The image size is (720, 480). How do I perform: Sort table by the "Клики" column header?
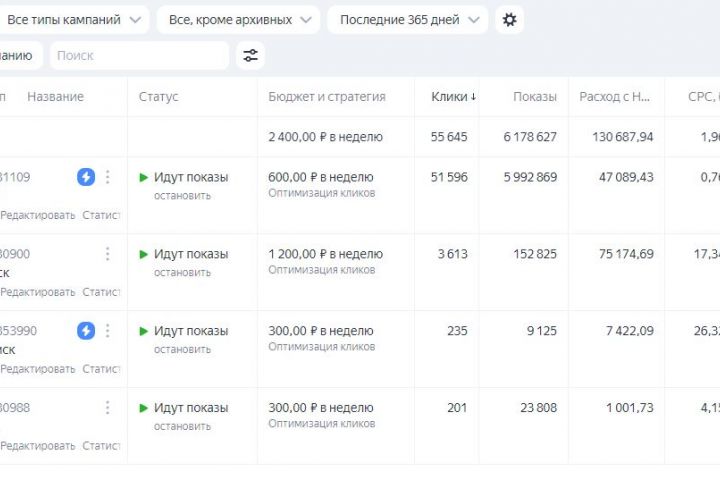click(453, 97)
